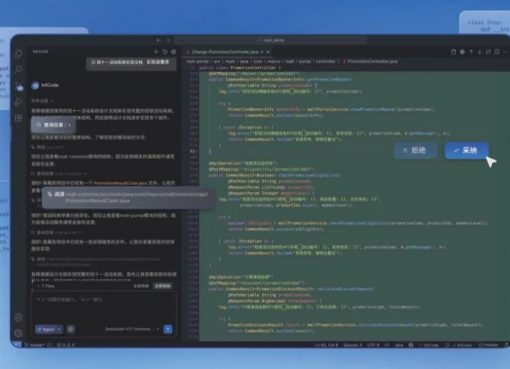This screenshot has width=510, height=369.
Task: Click the mall-portal breadcrumb segment
Action: pos(197,61)
